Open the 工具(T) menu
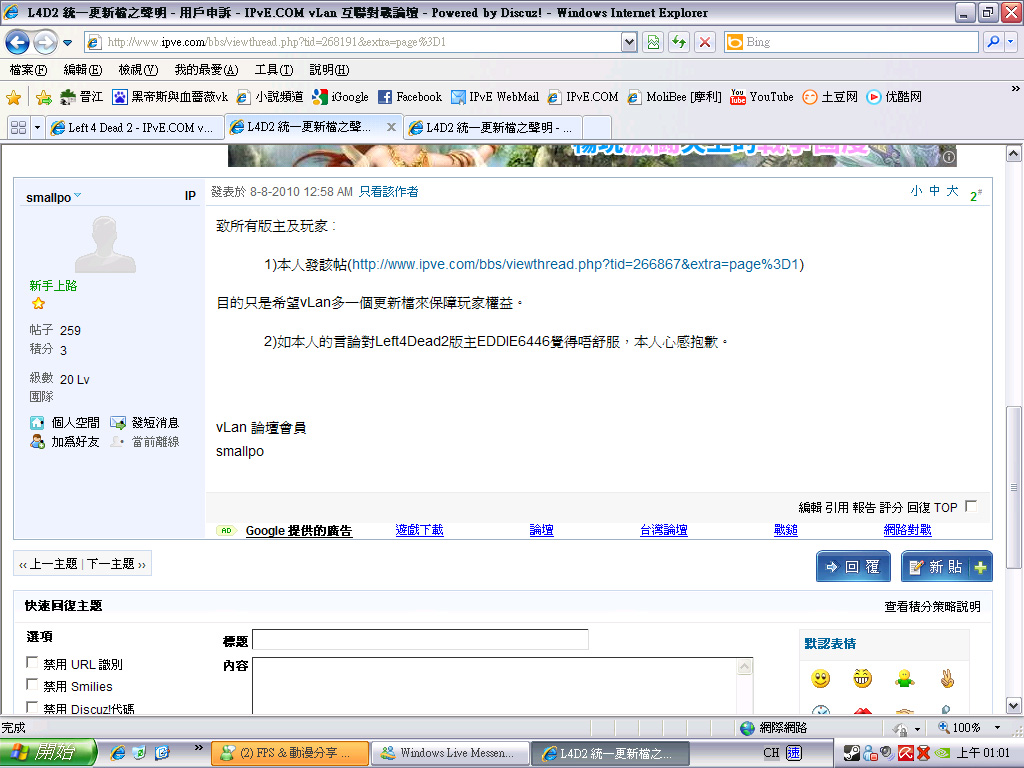This screenshot has width=1024, height=768. 273,70
